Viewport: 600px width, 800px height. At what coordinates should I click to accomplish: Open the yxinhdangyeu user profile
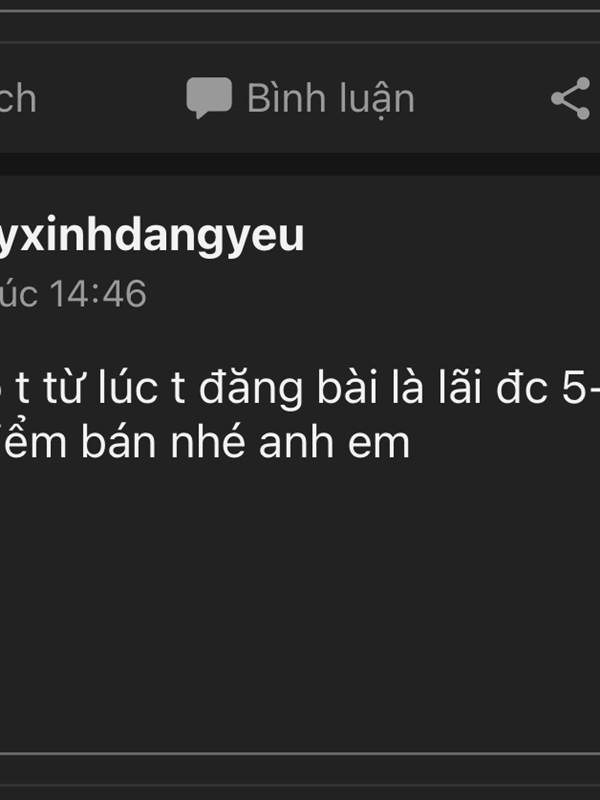[x=152, y=236]
